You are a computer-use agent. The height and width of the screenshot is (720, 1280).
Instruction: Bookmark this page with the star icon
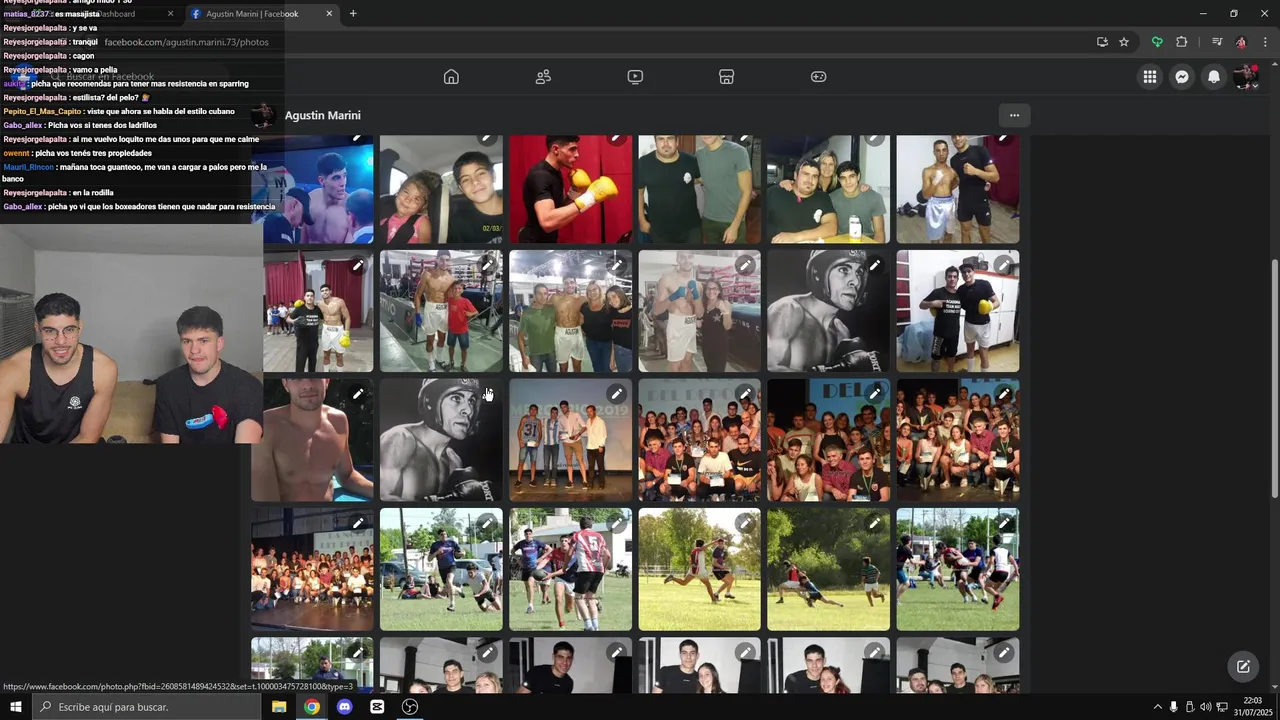(1124, 42)
